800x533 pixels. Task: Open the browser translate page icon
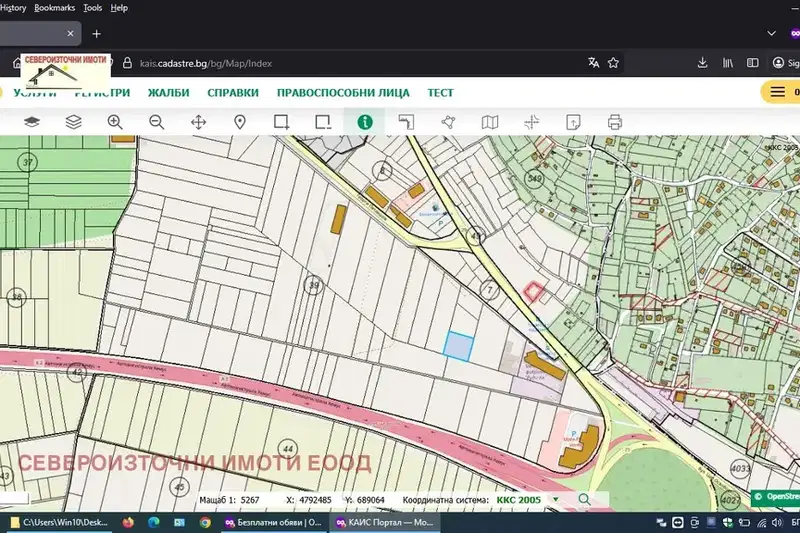point(593,63)
